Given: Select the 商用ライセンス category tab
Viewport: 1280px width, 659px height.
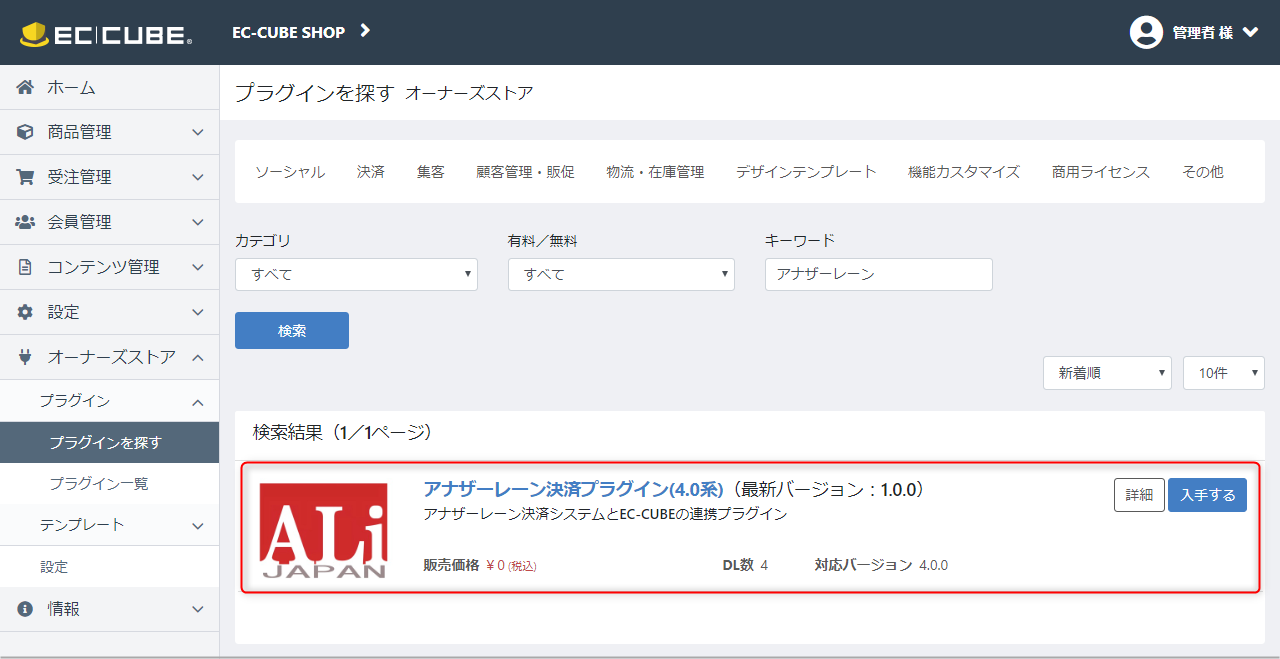Looking at the screenshot, I should pyautogui.click(x=1101, y=172).
